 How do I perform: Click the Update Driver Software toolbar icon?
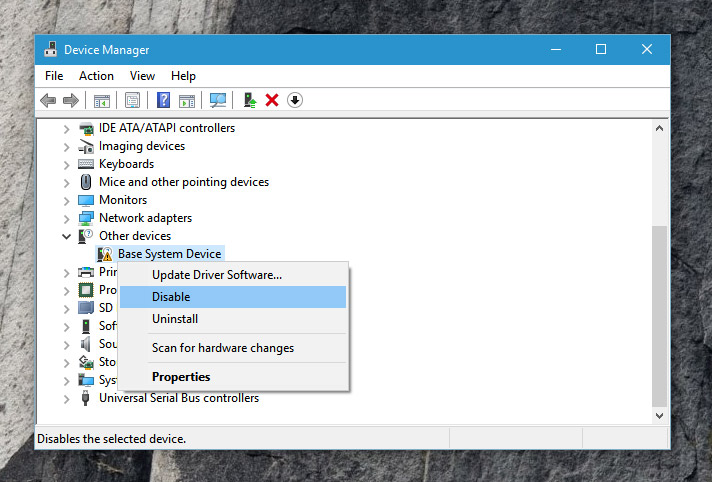click(250, 100)
